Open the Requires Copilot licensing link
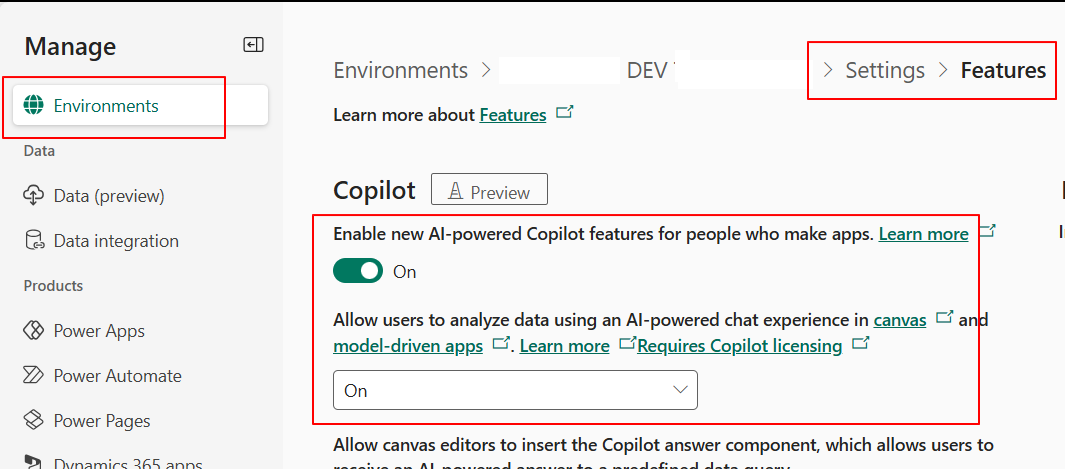The height and width of the screenshot is (469, 1065). pyautogui.click(x=740, y=346)
